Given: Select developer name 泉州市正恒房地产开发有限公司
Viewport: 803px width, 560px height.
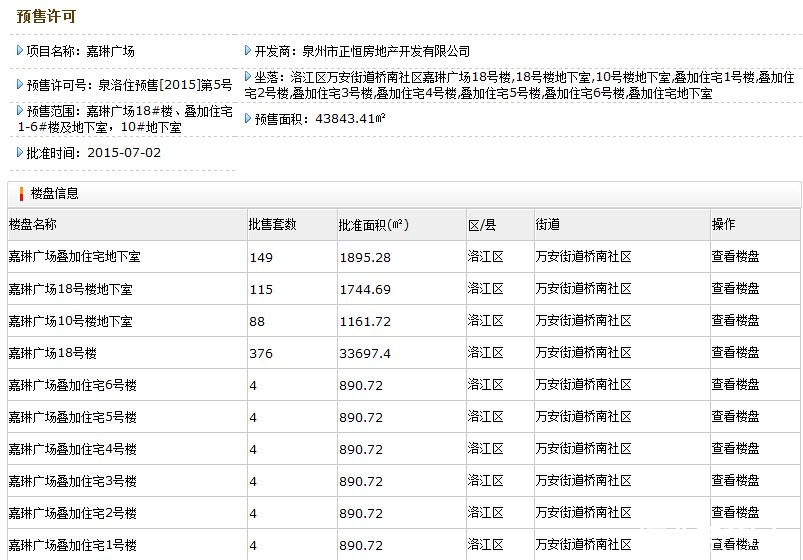Looking at the screenshot, I should pos(386,51).
